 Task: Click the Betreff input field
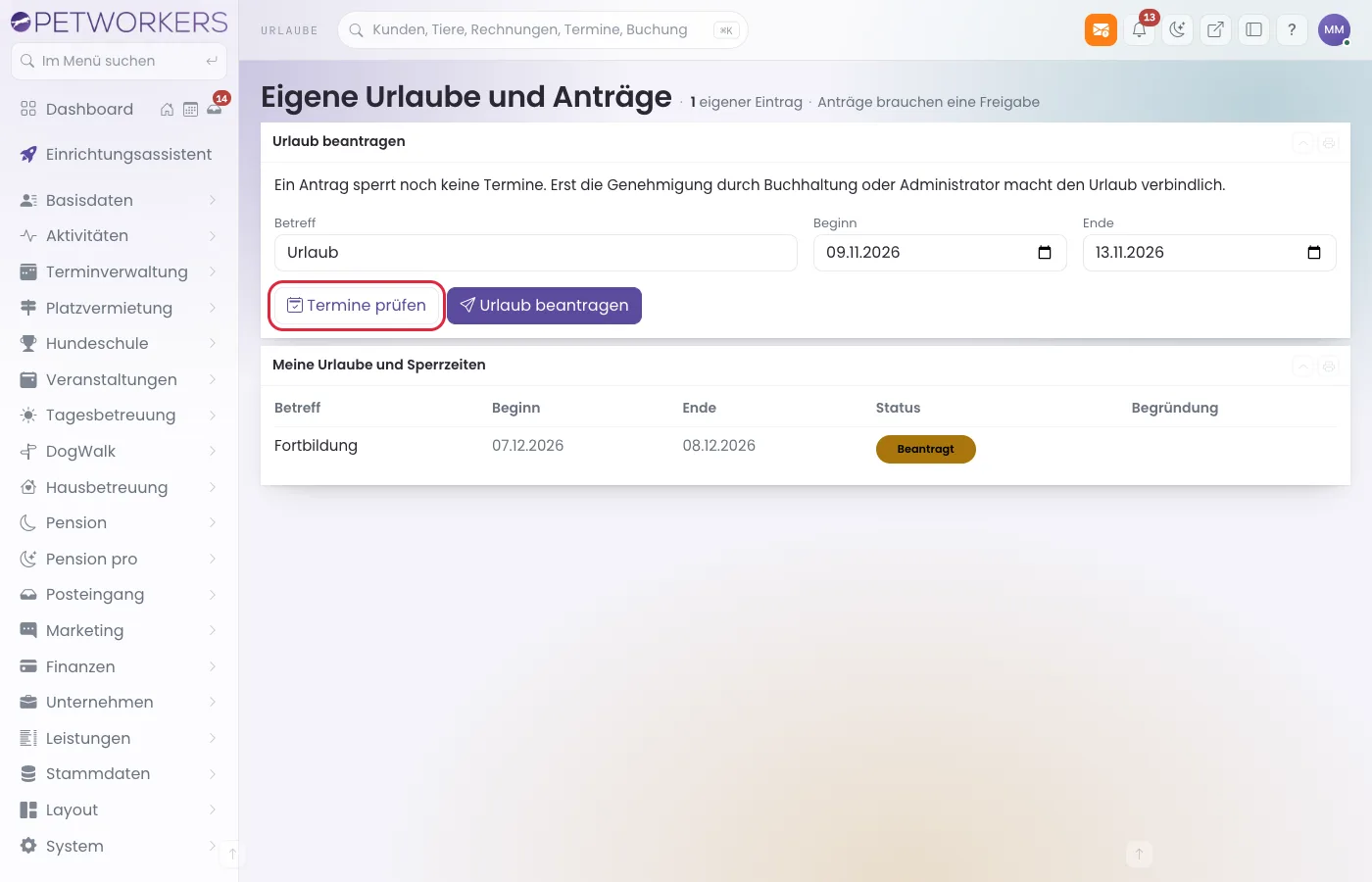[x=536, y=253]
